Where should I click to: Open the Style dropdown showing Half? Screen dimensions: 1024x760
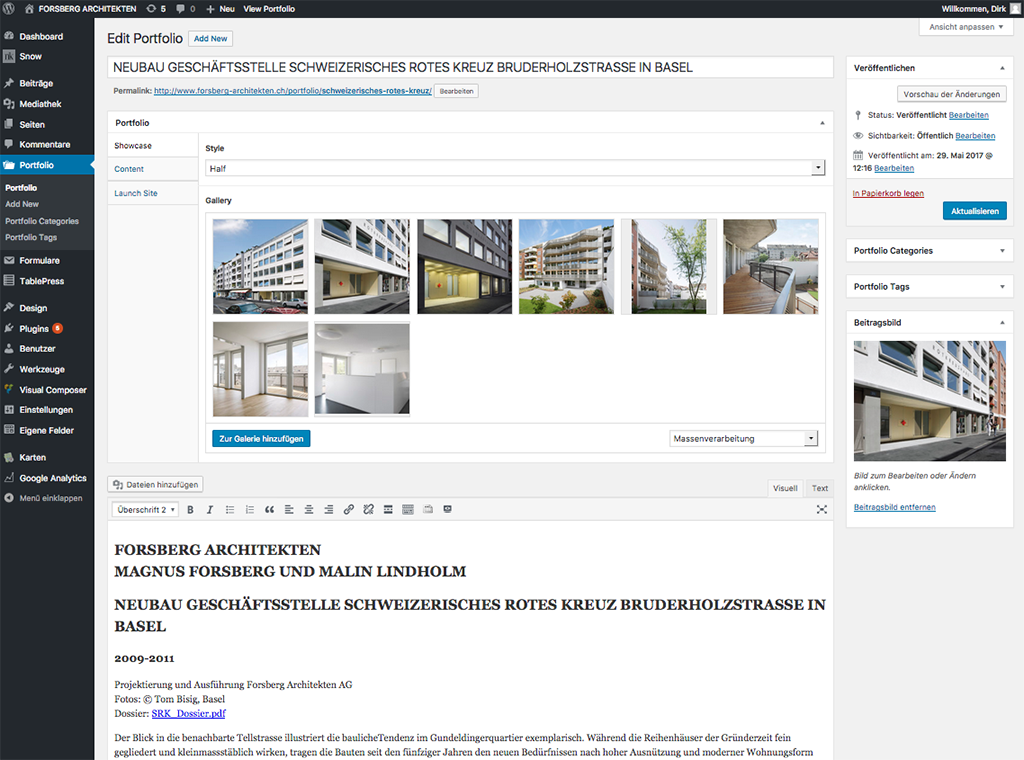click(x=515, y=168)
